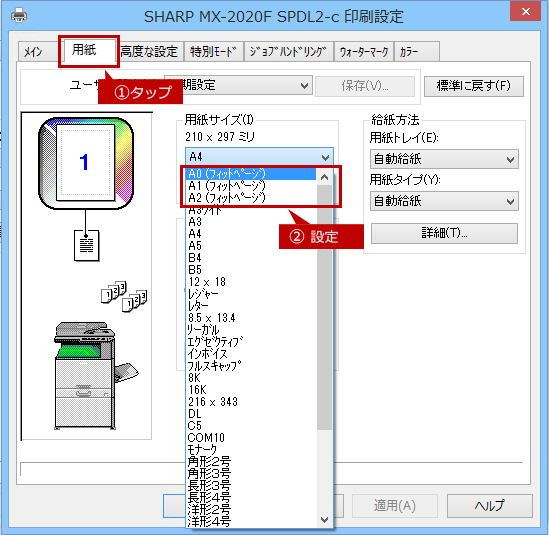The image size is (549, 535).
Task: Click the 保存(V)... button
Action: coord(365,86)
